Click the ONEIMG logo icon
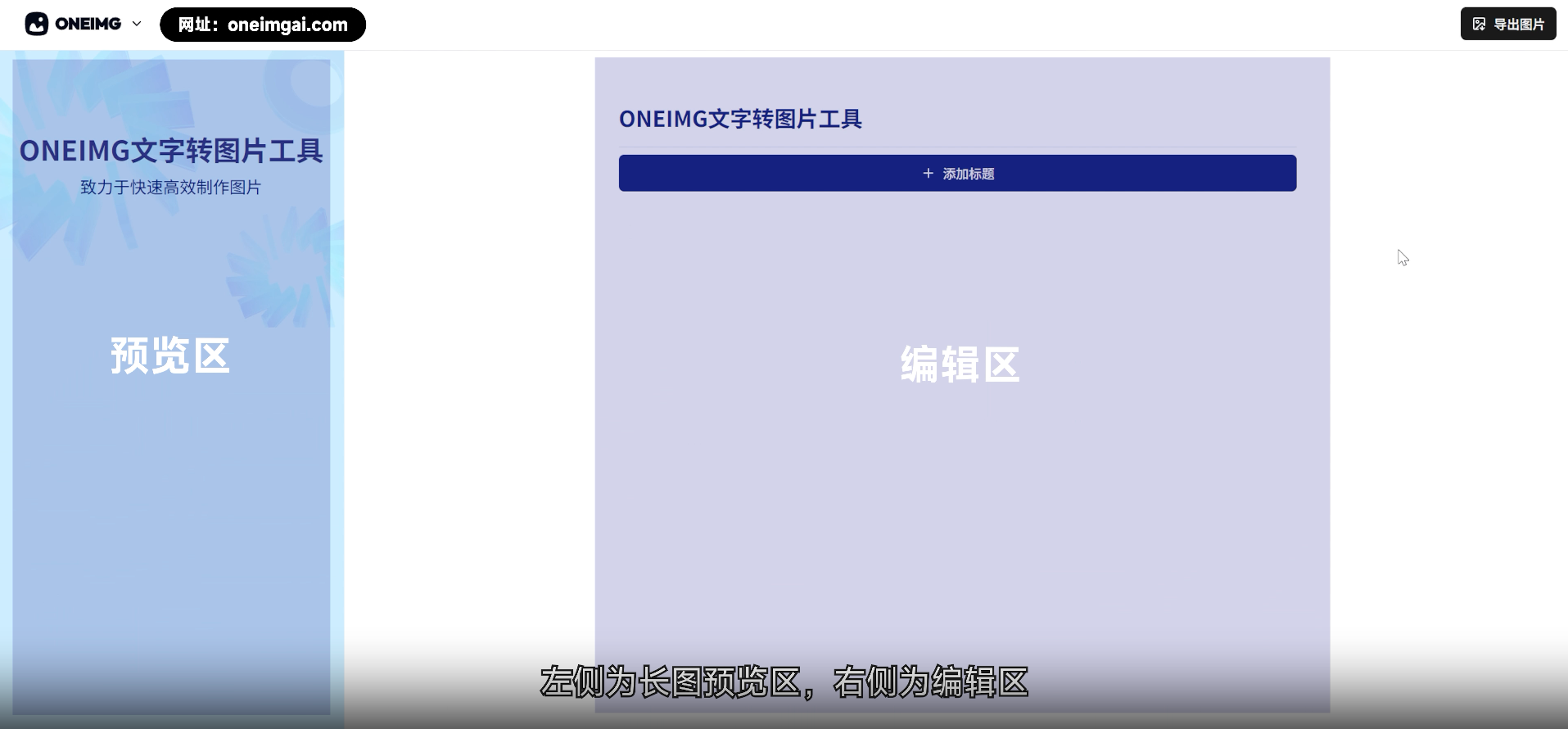Screen dimensions: 1568x729 (36, 24)
